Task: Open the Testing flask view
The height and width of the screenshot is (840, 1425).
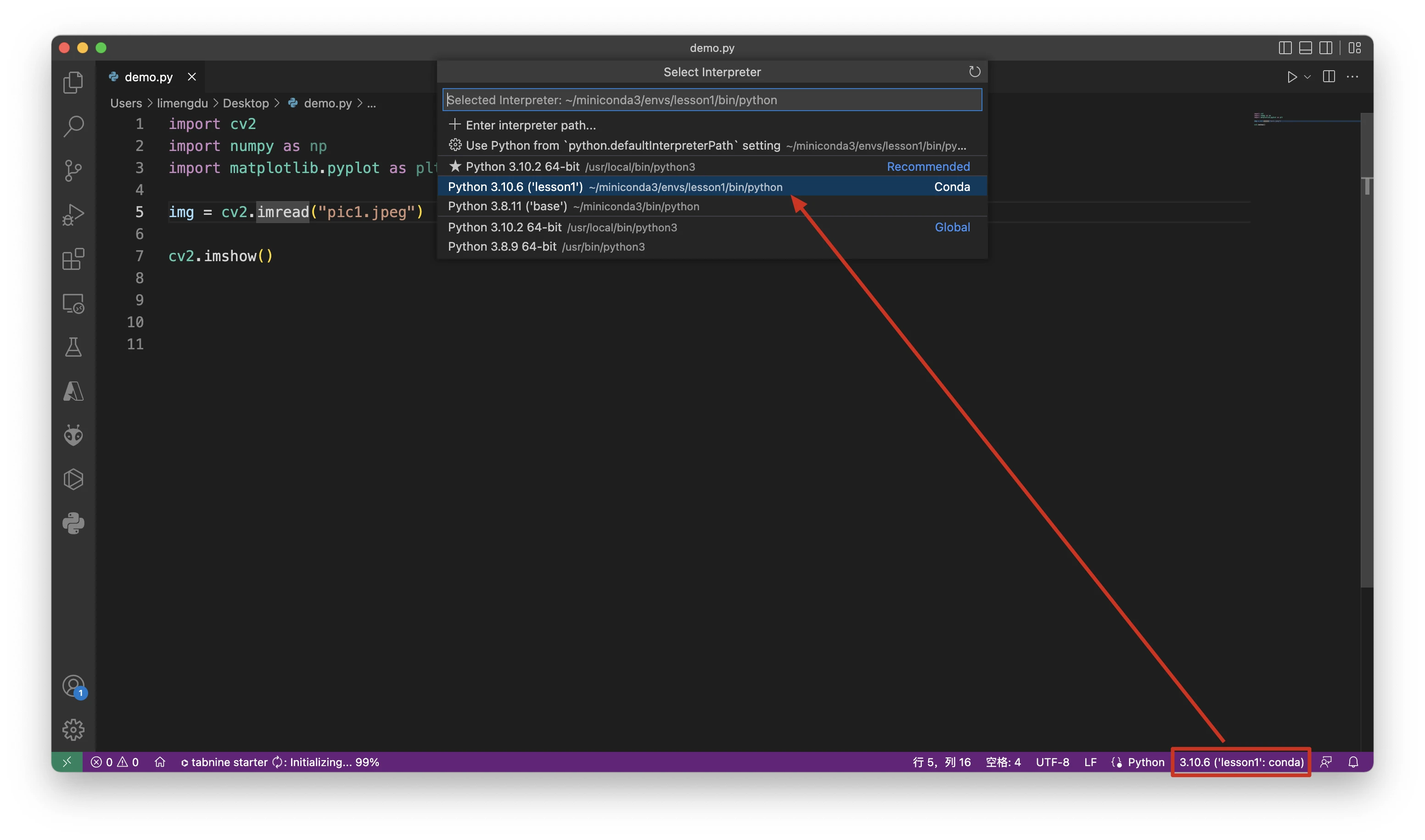Action: click(73, 347)
